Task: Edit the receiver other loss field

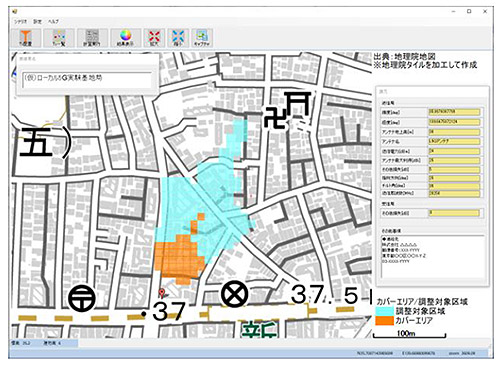Action: [454, 213]
